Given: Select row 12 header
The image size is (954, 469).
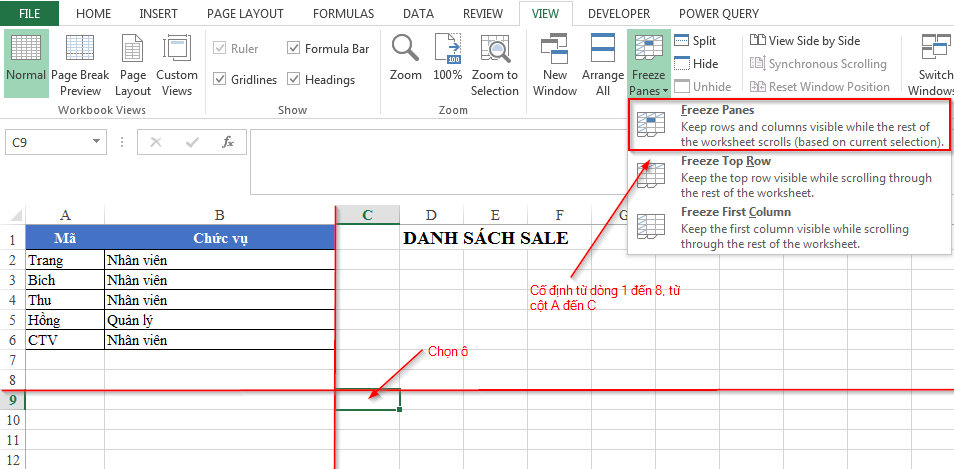Looking at the screenshot, I should pyautogui.click(x=13, y=459).
